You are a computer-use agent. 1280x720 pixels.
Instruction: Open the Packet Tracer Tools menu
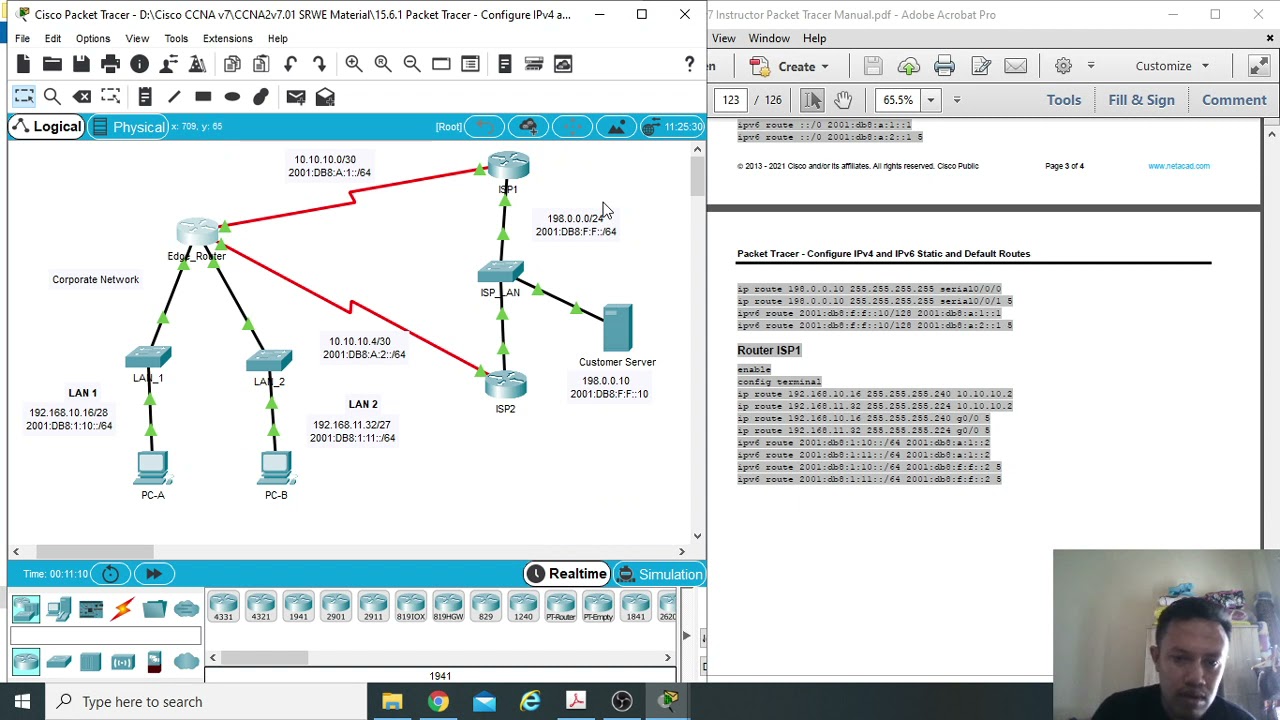point(176,39)
